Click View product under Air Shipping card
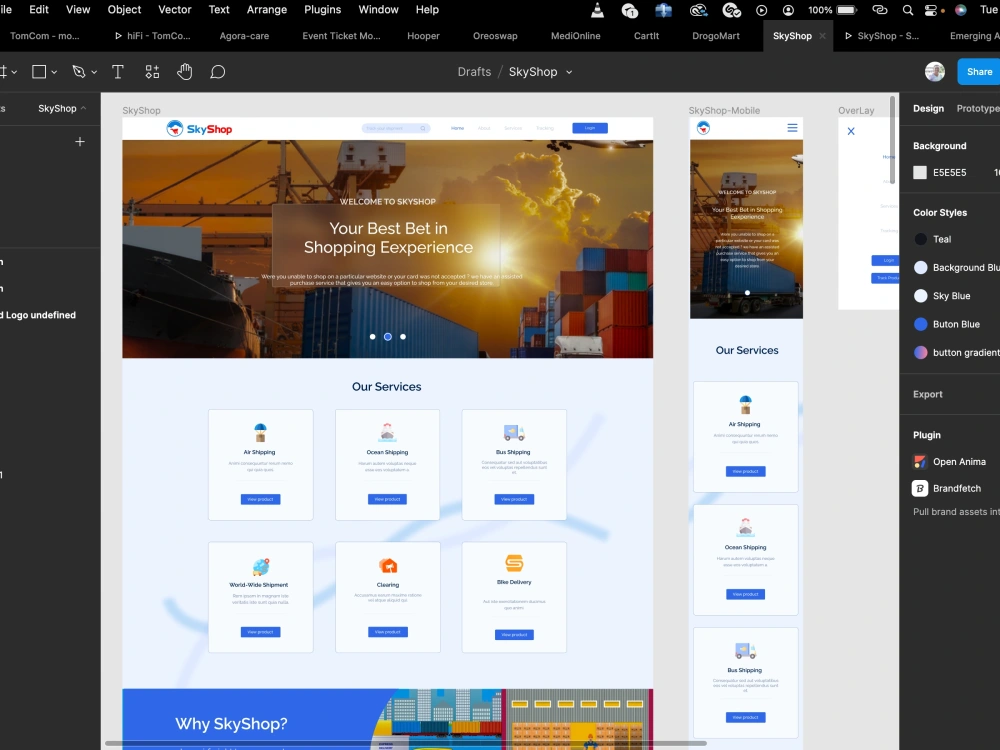 [260, 499]
